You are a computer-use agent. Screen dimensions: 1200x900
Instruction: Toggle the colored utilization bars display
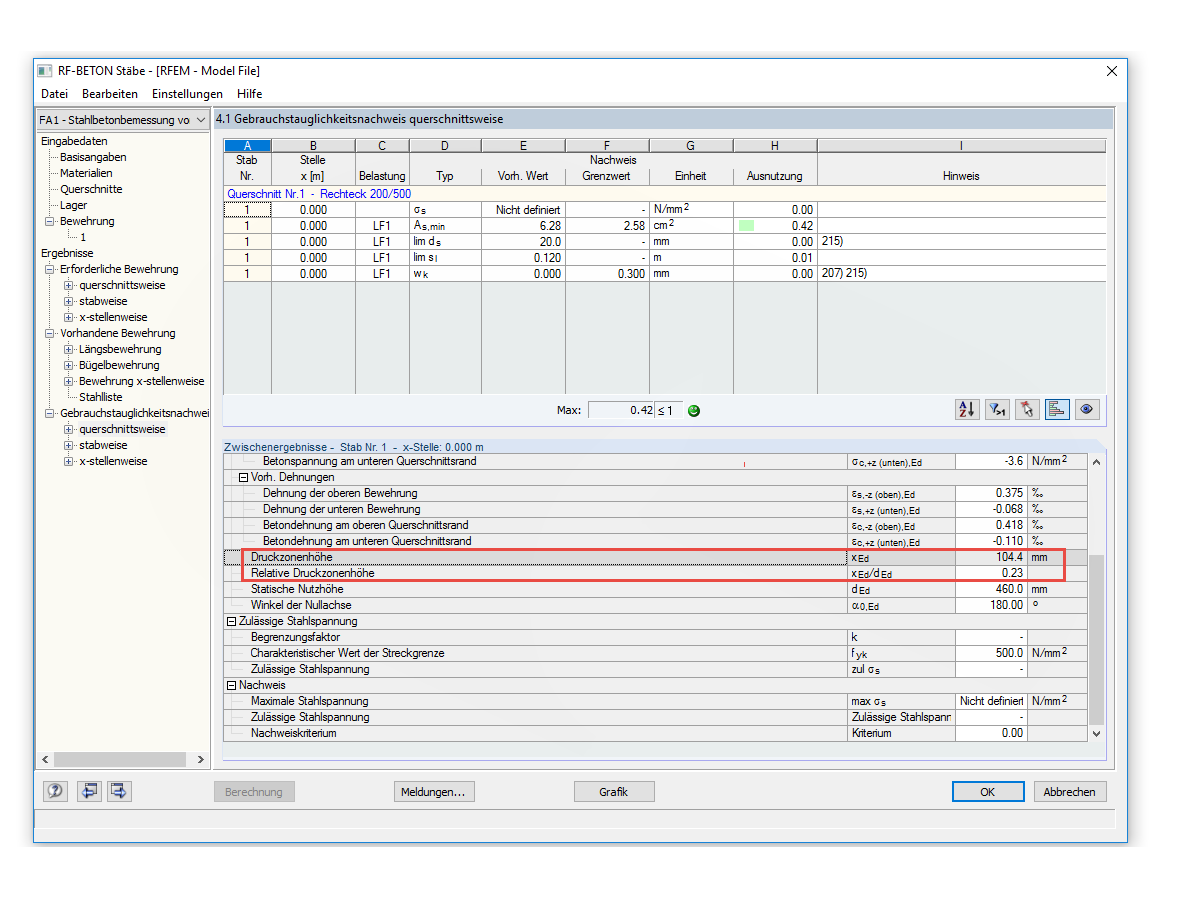point(1057,409)
